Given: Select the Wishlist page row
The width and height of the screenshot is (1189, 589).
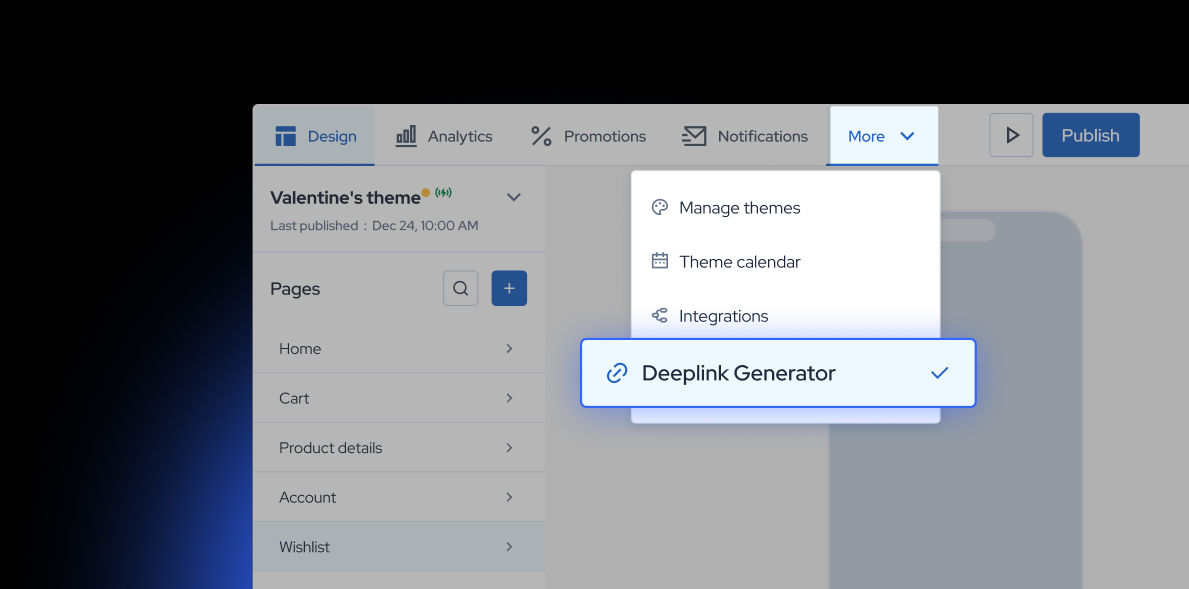Looking at the screenshot, I should point(399,547).
